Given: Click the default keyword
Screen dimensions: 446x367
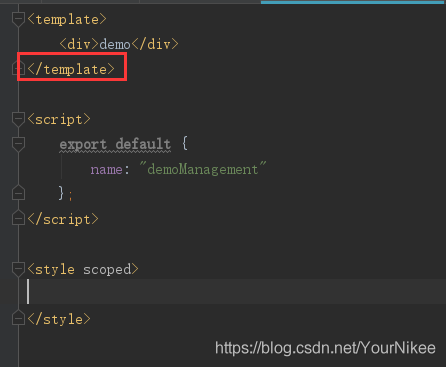Looking at the screenshot, I should click(x=143, y=144).
